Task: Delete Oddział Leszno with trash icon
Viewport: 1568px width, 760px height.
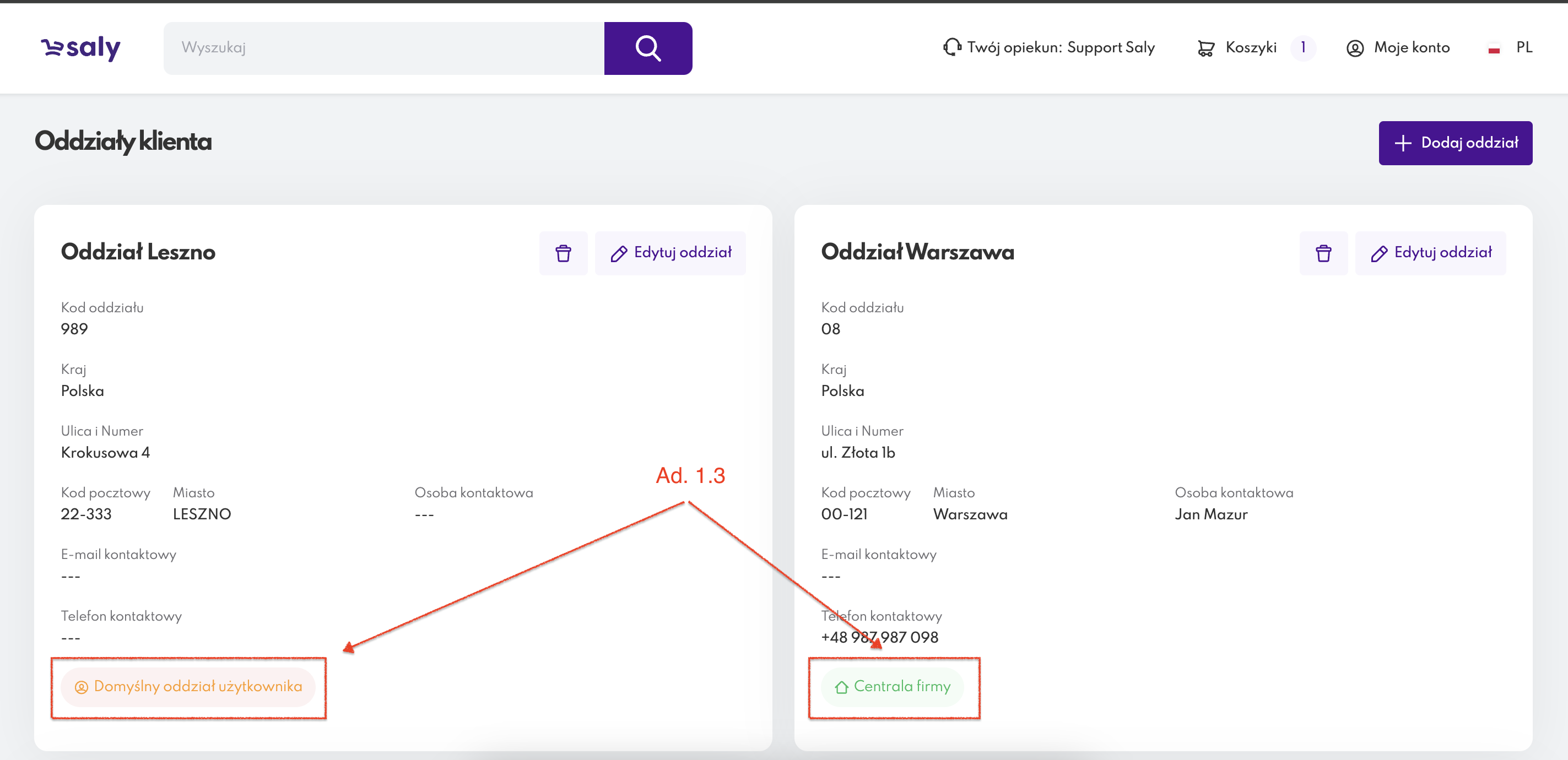Action: click(x=563, y=253)
